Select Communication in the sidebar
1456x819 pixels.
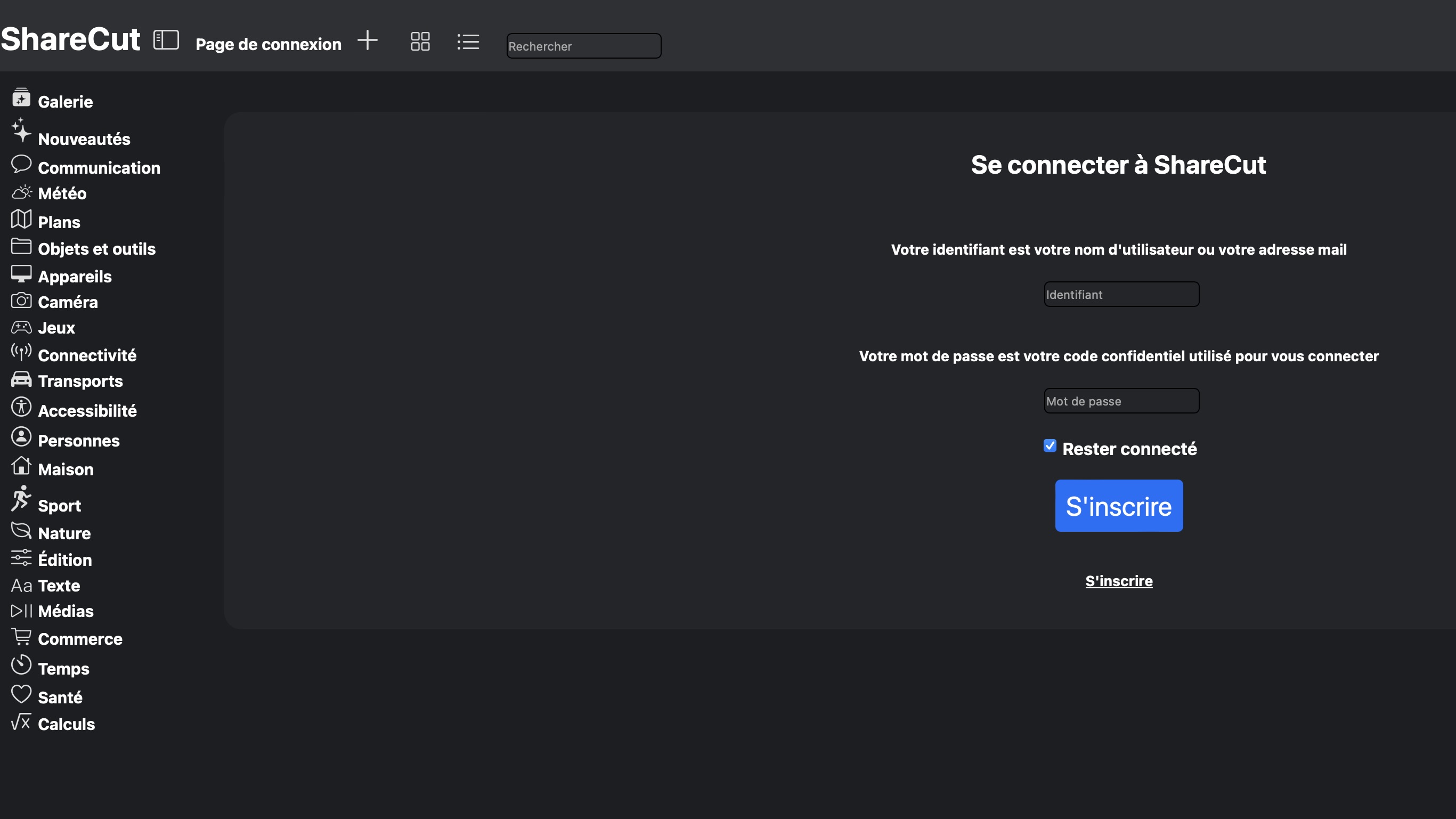[99, 168]
